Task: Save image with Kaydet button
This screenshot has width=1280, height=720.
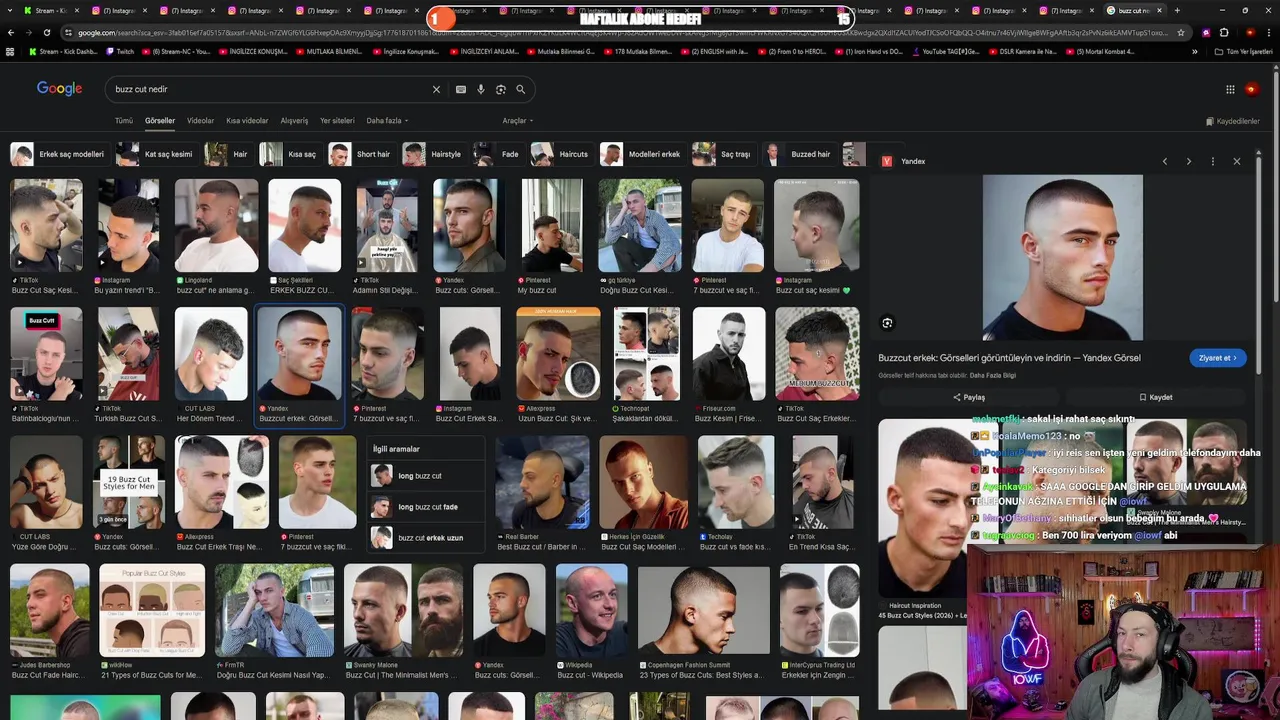Action: (x=1155, y=397)
